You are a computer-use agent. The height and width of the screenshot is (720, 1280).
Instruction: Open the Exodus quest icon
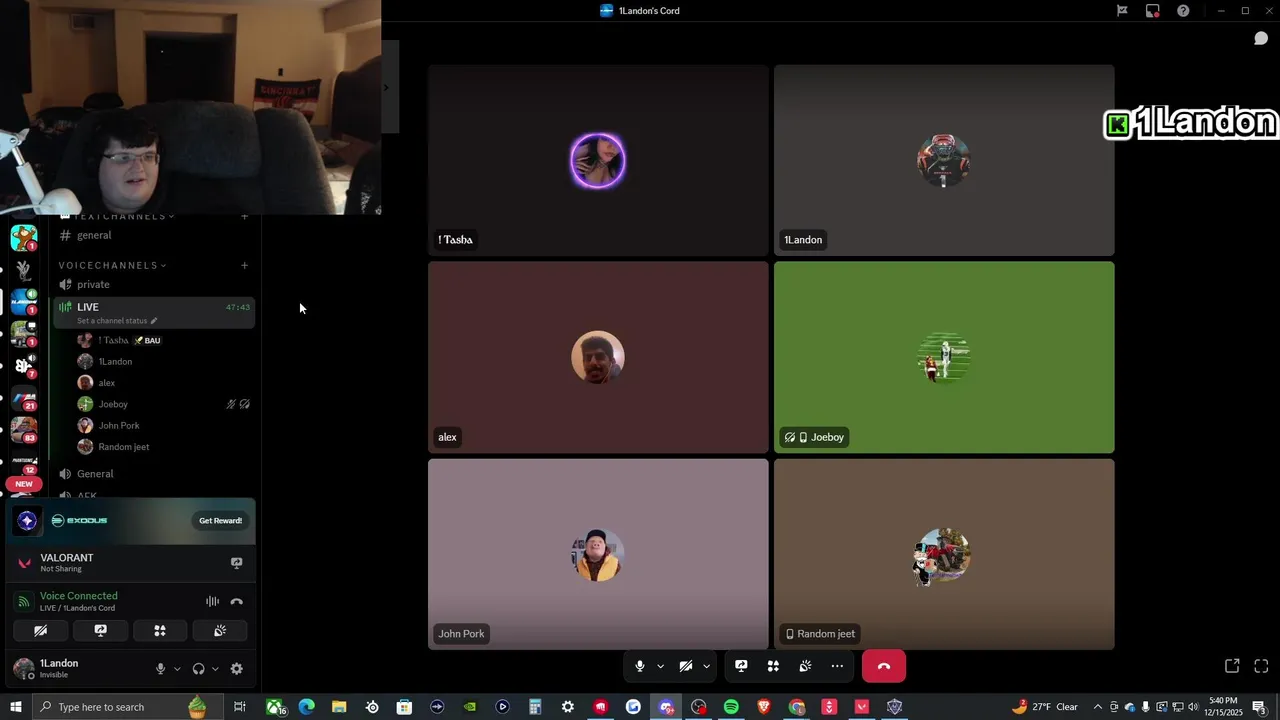click(27, 520)
